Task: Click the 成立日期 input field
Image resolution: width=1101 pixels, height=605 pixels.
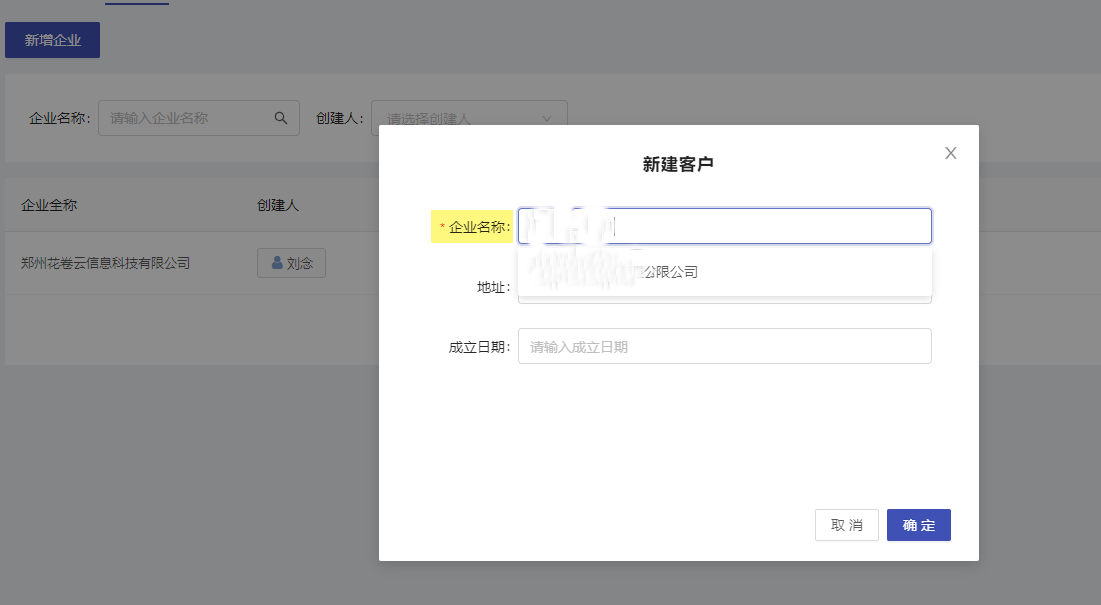Action: pyautogui.click(x=725, y=346)
